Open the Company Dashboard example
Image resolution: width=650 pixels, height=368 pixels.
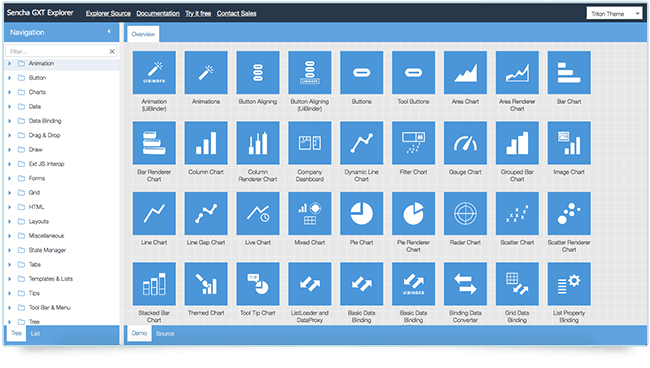[x=310, y=143]
